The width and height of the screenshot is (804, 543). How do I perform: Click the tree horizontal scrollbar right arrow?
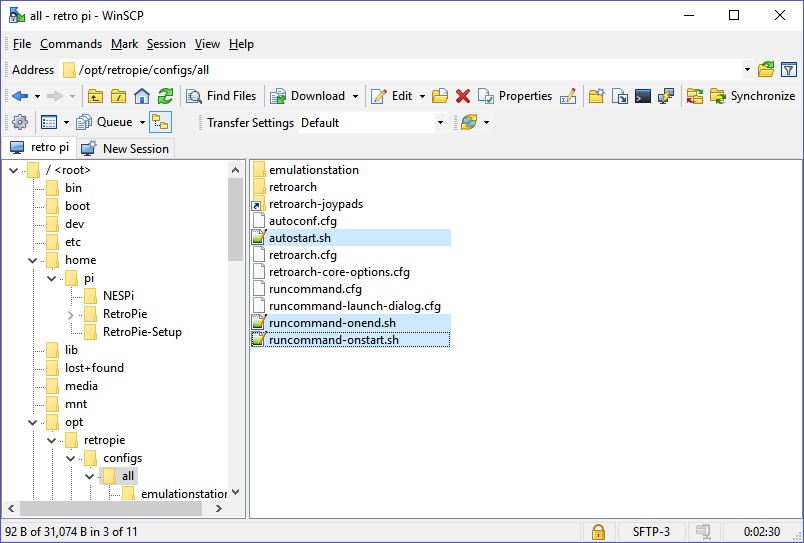(x=219, y=509)
